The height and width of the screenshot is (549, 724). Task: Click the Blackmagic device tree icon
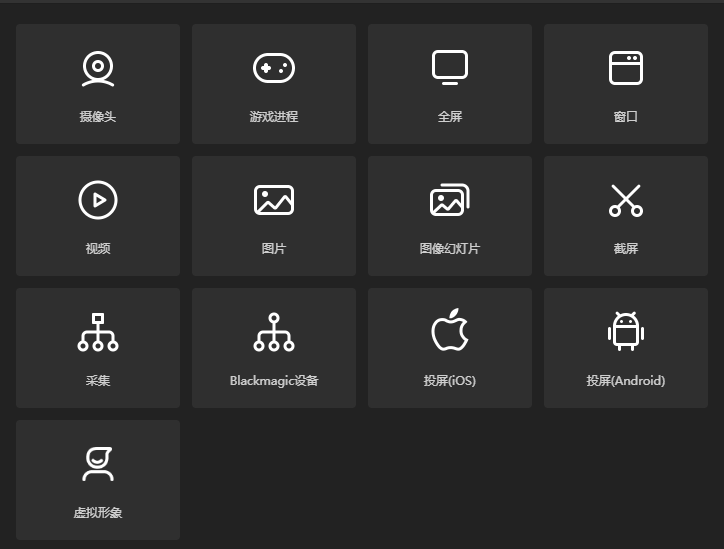[x=274, y=332]
